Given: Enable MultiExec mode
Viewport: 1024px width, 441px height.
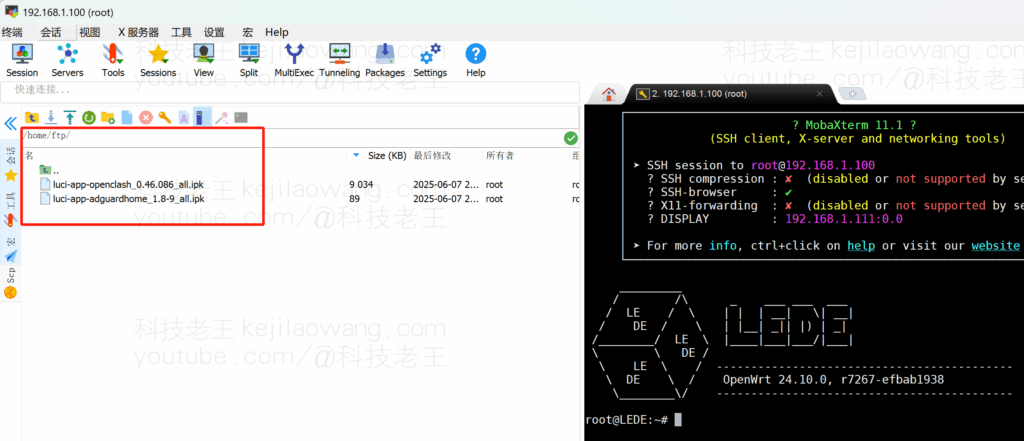Looking at the screenshot, I should click(294, 61).
